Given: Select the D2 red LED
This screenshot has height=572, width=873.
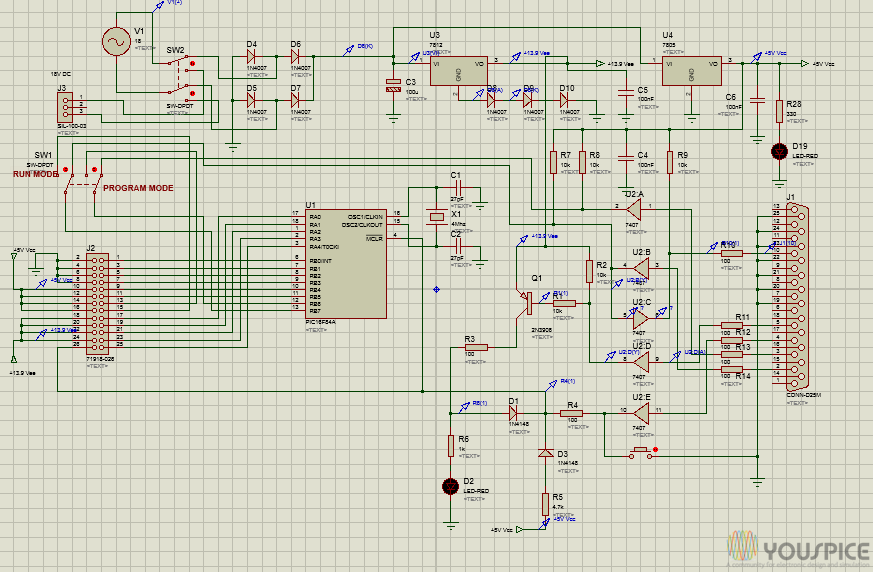Looking at the screenshot, I should [x=450, y=486].
